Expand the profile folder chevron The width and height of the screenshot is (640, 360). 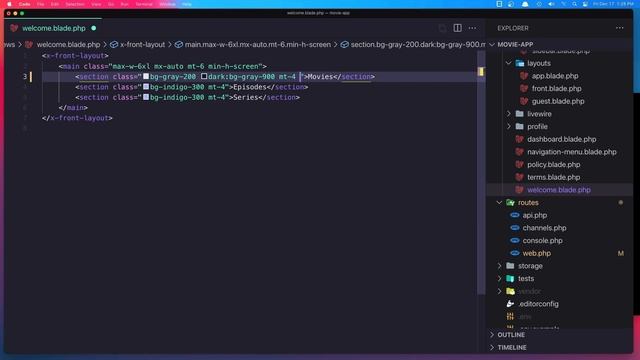click(509, 127)
